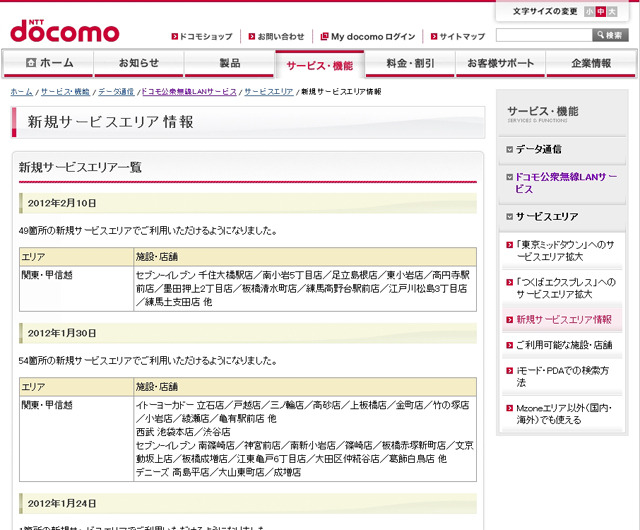This screenshot has height=530, width=640.
Task: Click the サービスエリア breadcrumb link
Action: (x=269, y=92)
